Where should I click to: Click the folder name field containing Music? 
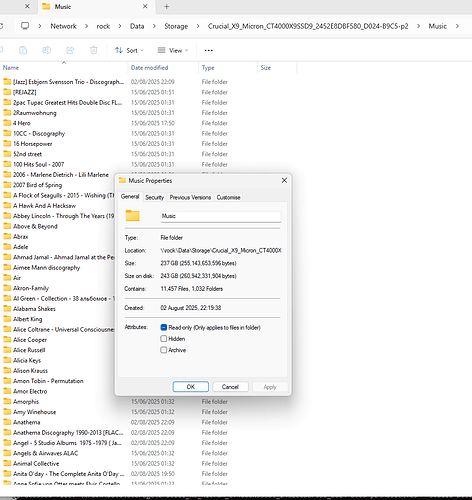pyautogui.click(x=221, y=216)
